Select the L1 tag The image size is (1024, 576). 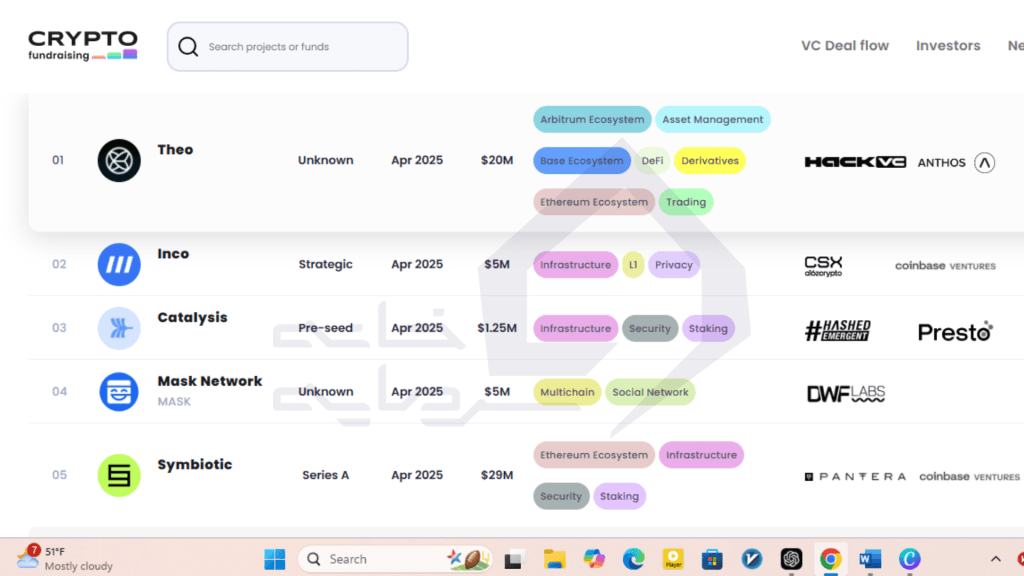[633, 264]
